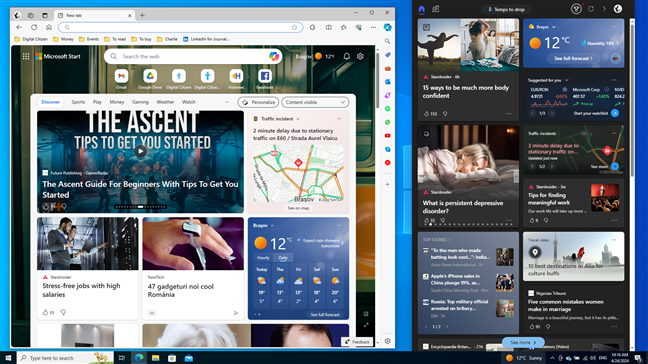The image size is (648, 364).
Task: Open Microsoft Edge from the taskbar
Action: coord(139,358)
